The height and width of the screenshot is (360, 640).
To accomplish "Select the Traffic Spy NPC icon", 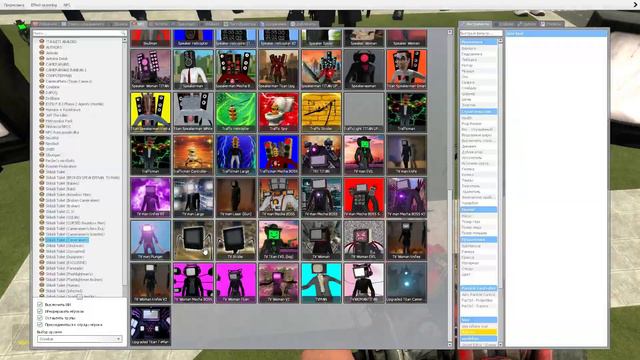I will tap(278, 112).
